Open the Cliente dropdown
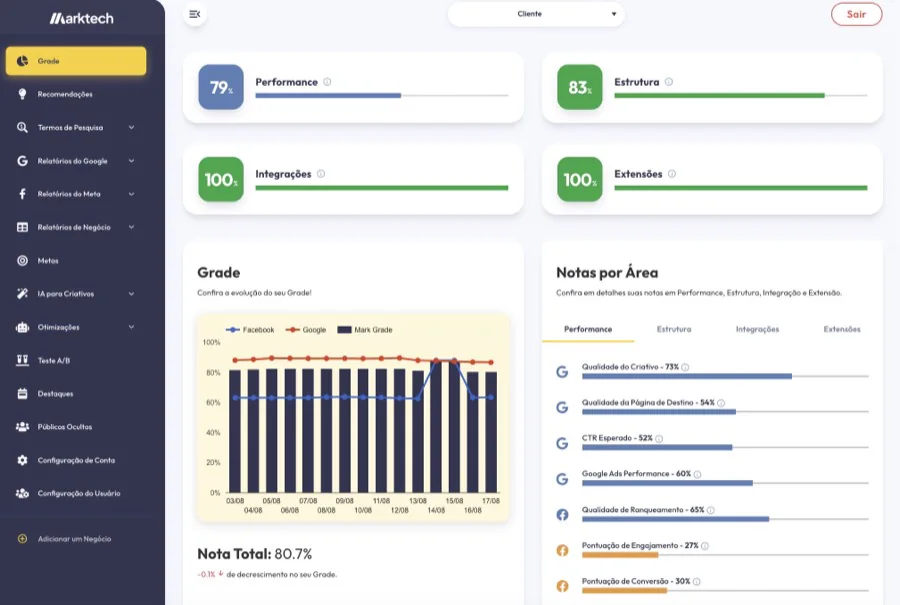Viewport: 900px width, 605px height. [536, 14]
